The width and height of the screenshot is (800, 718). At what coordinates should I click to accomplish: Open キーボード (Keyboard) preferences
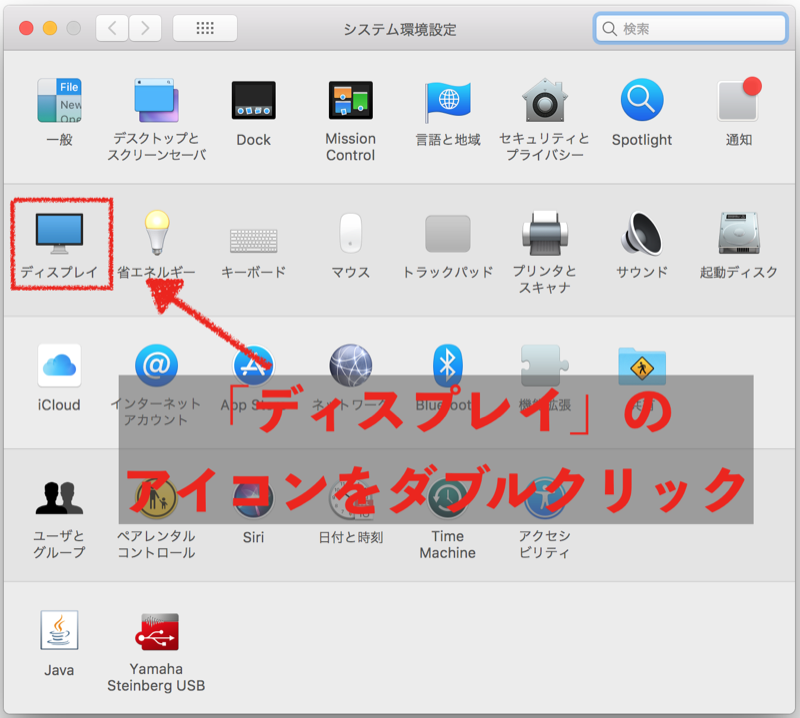tap(254, 240)
